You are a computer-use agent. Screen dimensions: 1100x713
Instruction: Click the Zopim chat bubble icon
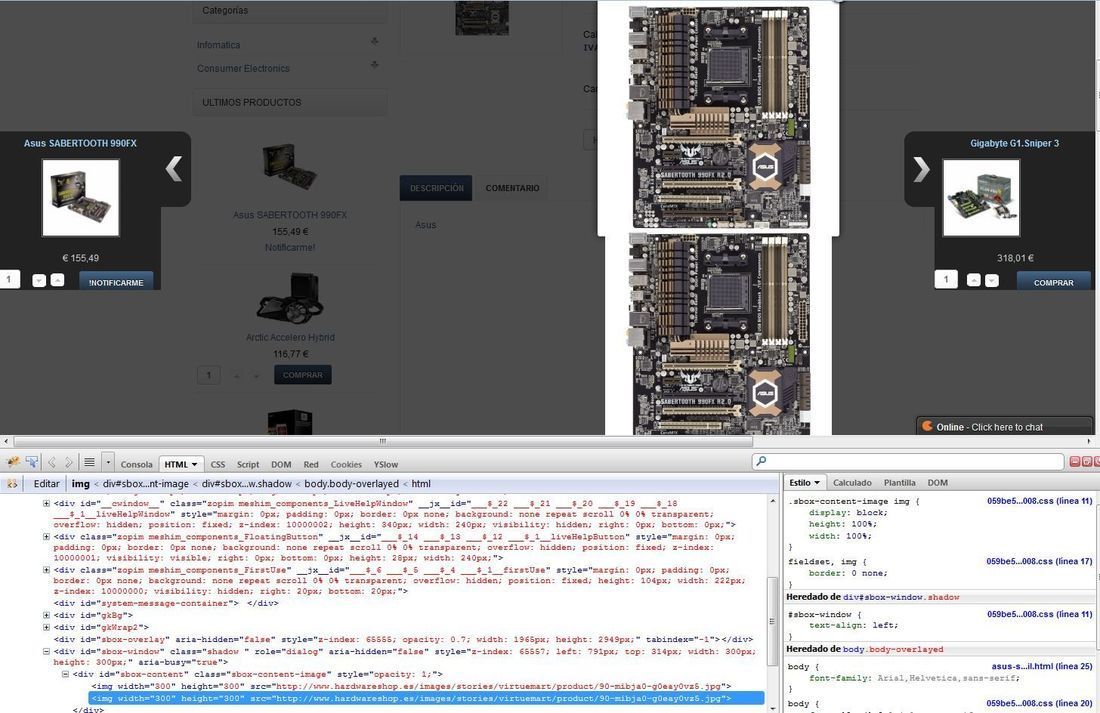tap(927, 426)
